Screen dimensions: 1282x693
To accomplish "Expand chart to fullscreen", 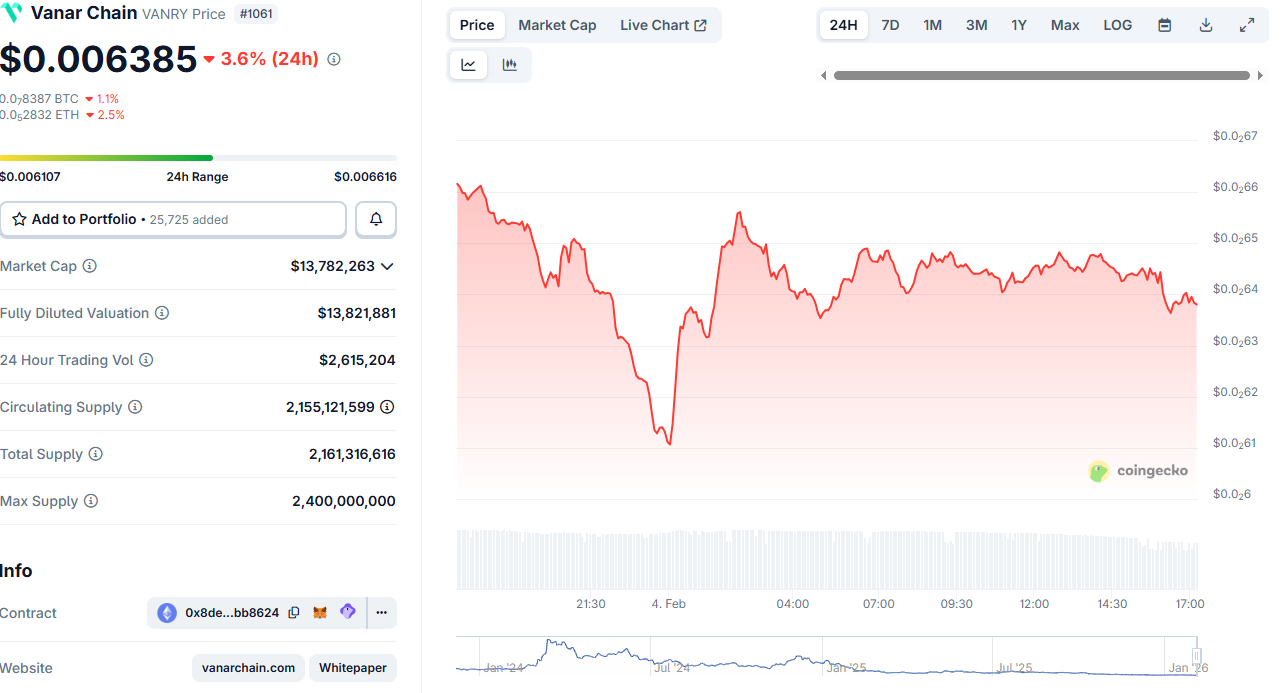I will pyautogui.click(x=1247, y=25).
